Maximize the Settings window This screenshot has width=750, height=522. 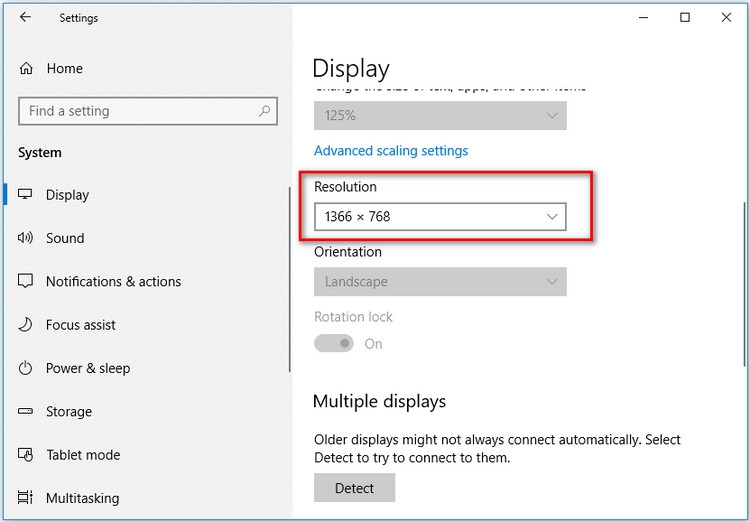[685, 17]
